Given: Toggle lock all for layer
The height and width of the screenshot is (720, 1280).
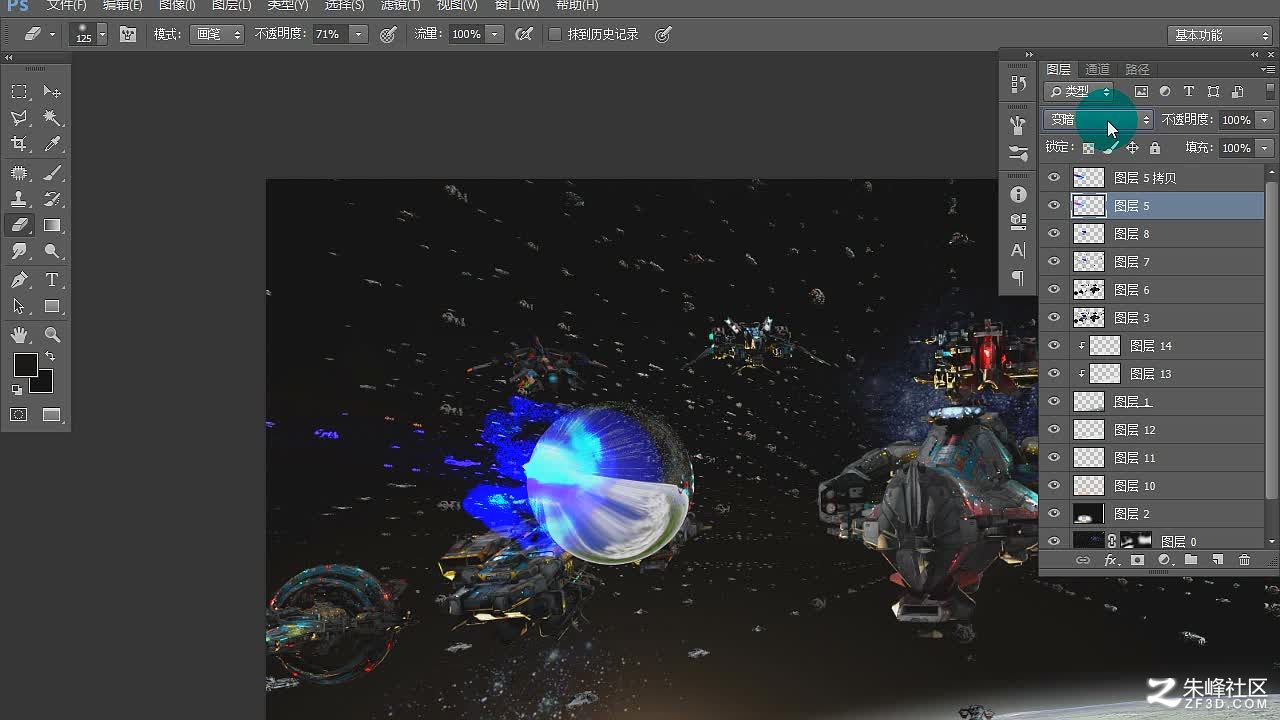Looking at the screenshot, I should pos(1155,148).
